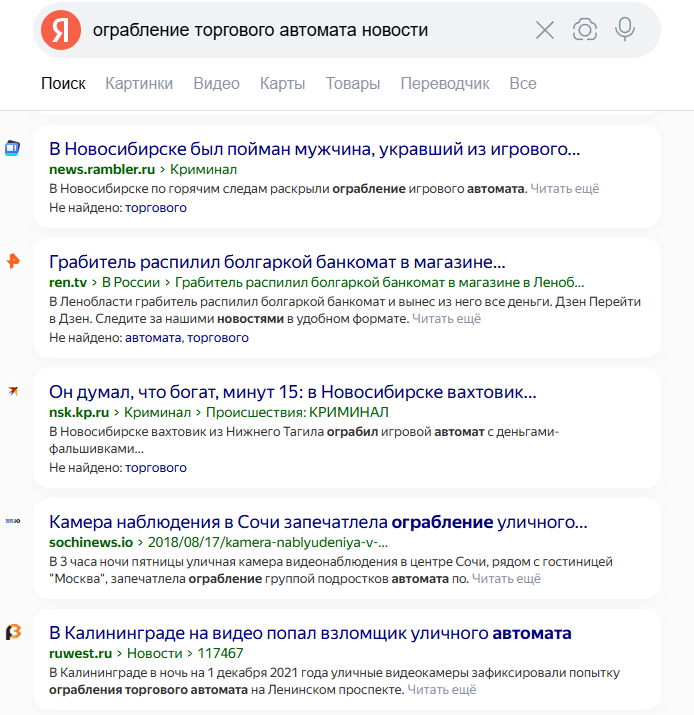The width and height of the screenshot is (694, 715).
Task: Click the ruwest.ru favicon
Action: point(13,633)
